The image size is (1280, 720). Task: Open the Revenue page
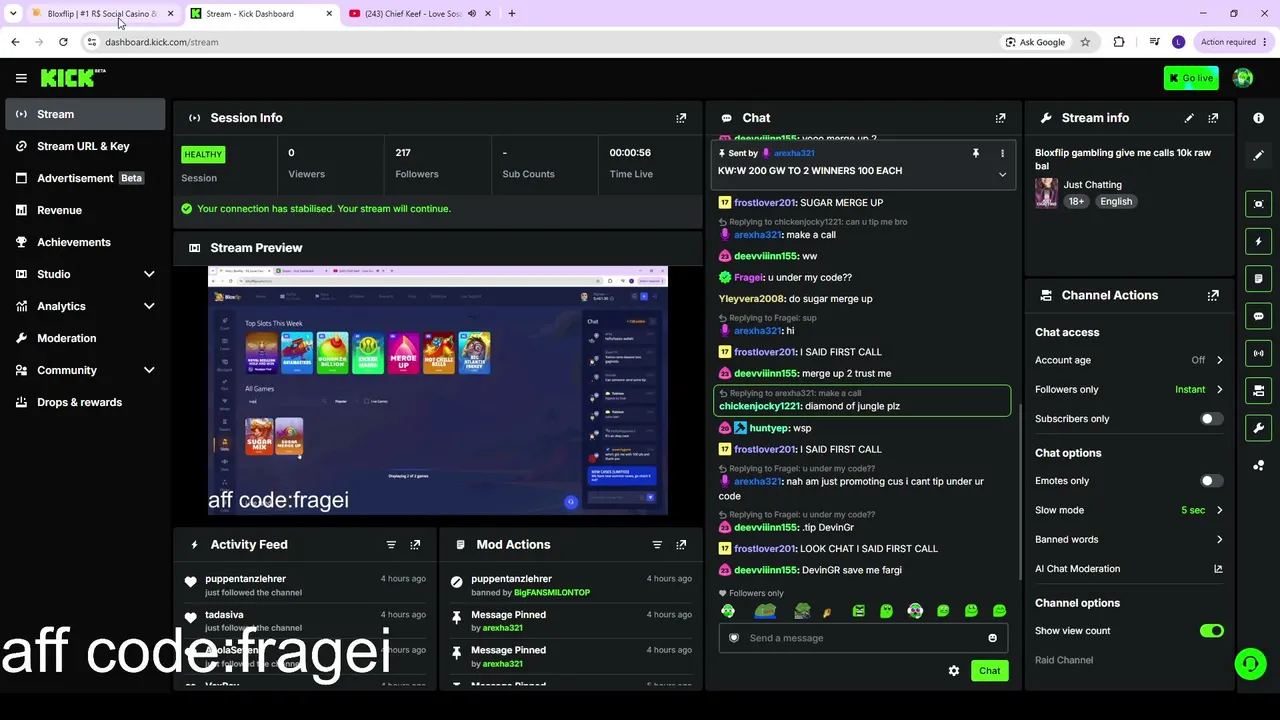pyautogui.click(x=85, y=210)
